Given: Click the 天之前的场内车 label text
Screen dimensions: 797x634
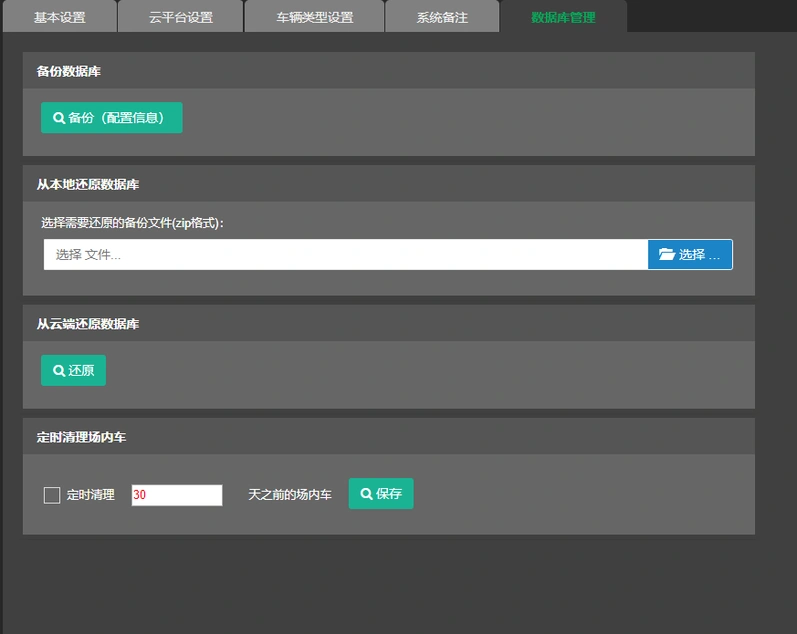Looking at the screenshot, I should click(x=290, y=495).
